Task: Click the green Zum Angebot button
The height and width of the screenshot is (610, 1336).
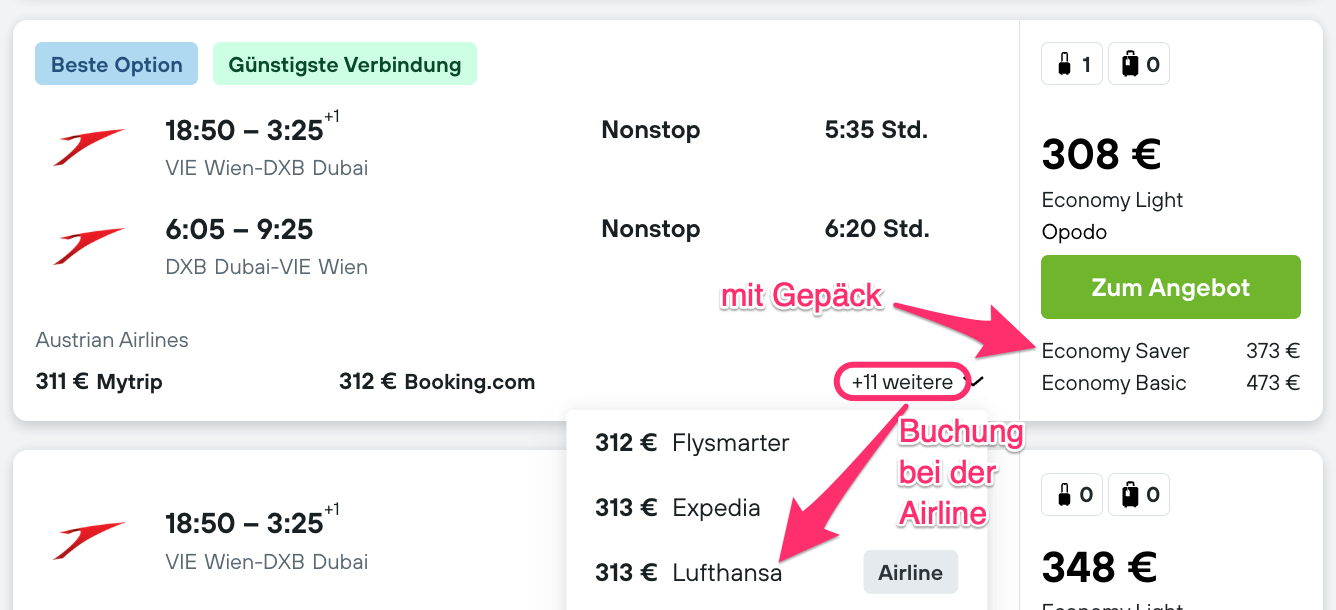Action: (1171, 287)
